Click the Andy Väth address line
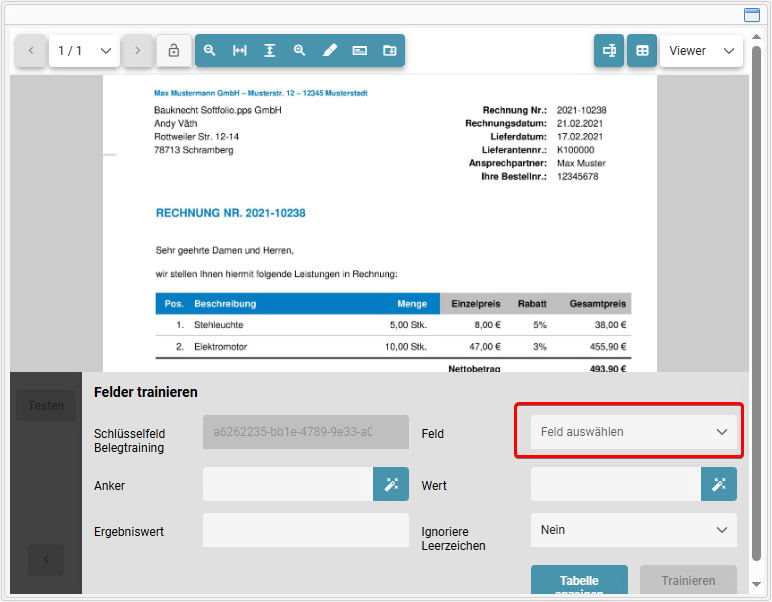 click(175, 124)
